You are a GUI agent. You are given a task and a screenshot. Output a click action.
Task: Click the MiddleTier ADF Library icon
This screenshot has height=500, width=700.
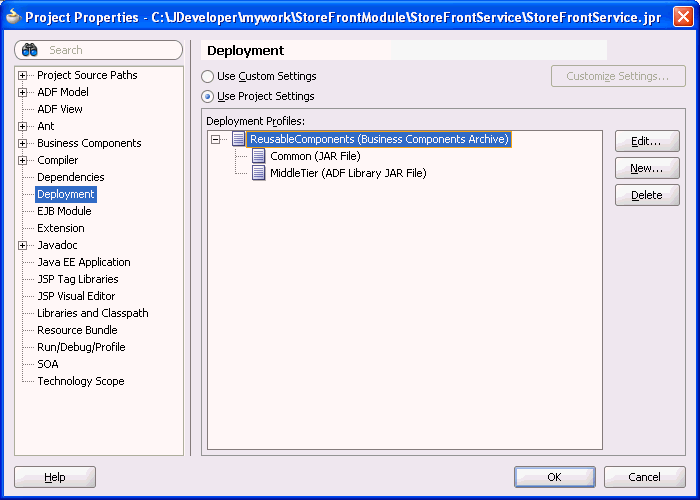pos(258,173)
